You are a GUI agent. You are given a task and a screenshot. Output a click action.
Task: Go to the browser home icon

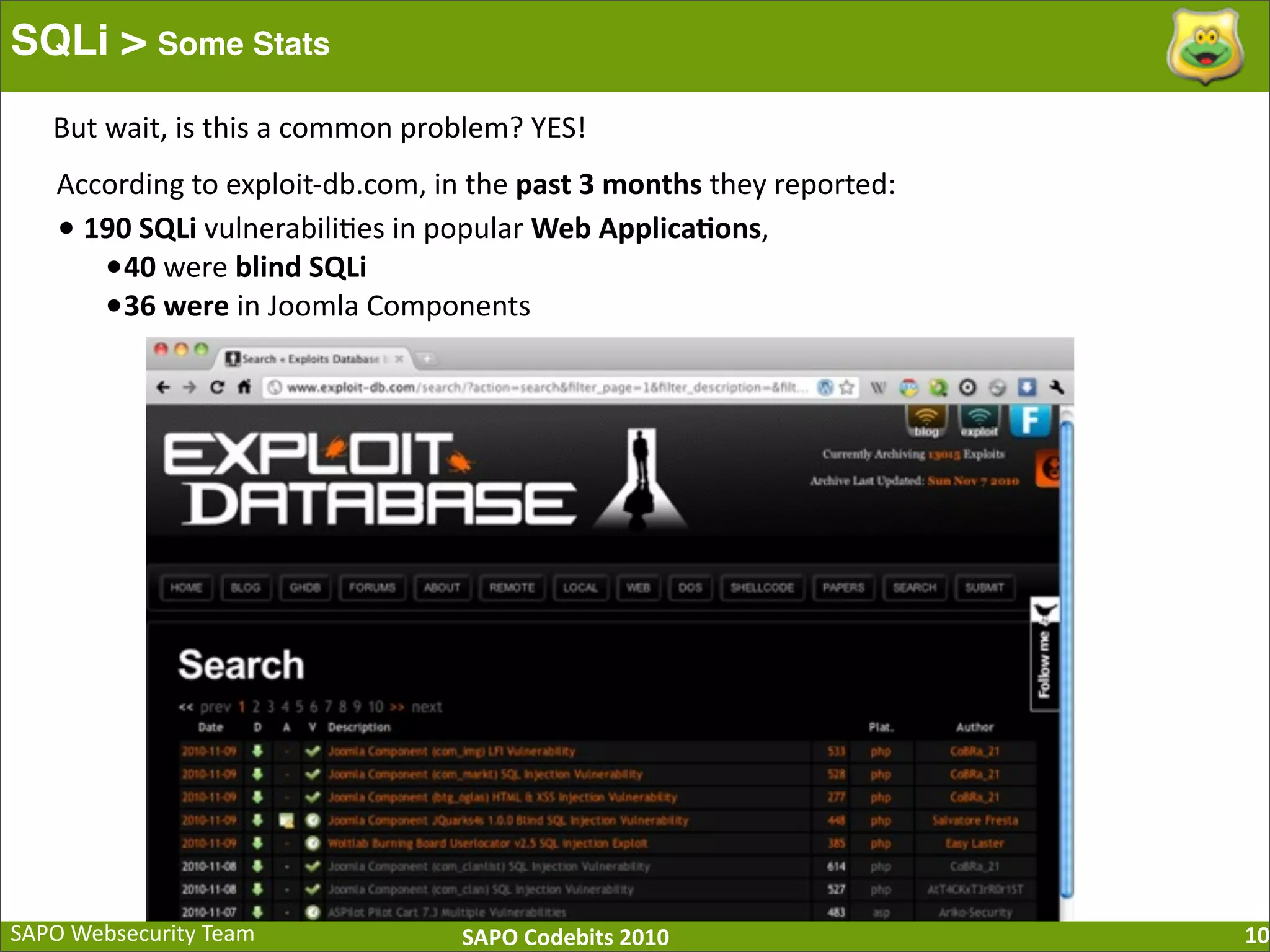244,387
